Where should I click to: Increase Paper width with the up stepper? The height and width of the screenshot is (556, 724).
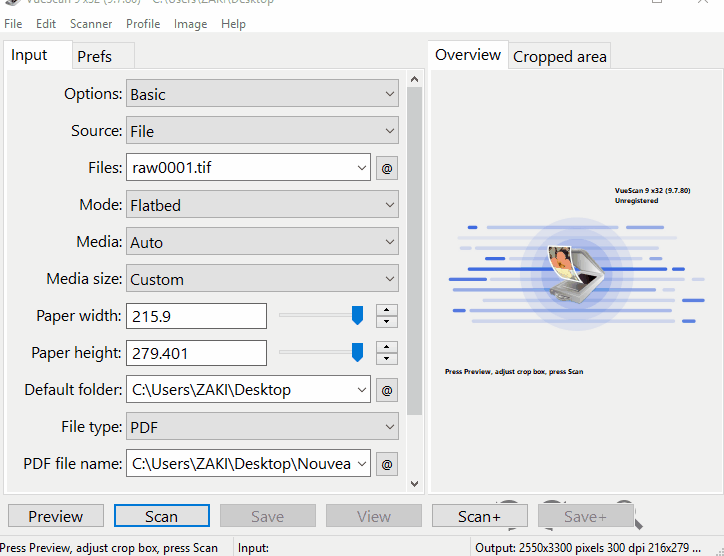coord(386,310)
